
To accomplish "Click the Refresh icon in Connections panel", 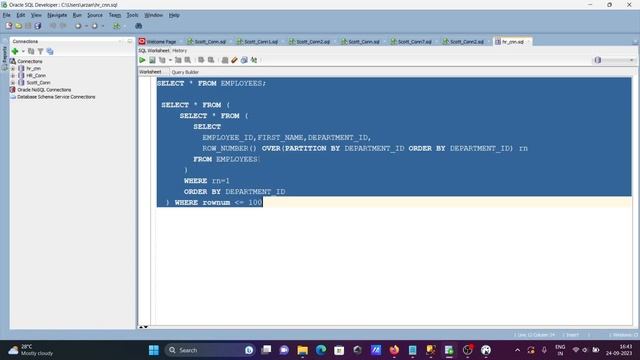I will [31, 51].
